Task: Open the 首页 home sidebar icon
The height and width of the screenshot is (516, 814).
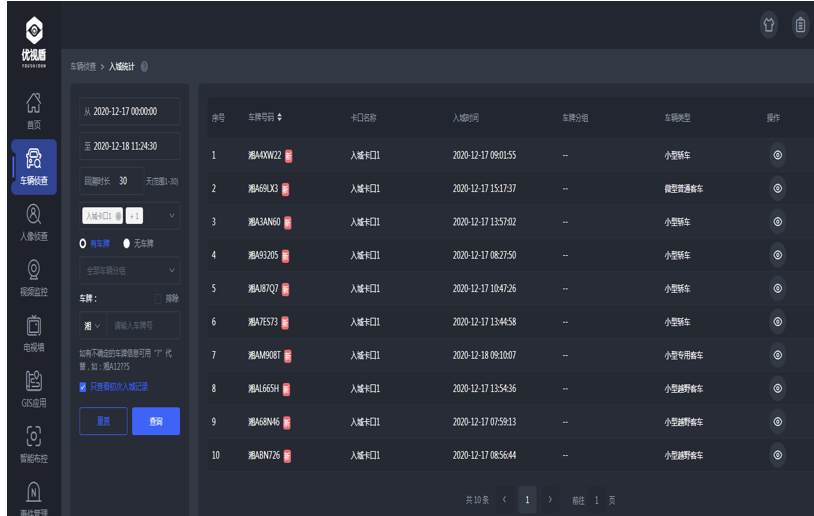Action: click(x=34, y=111)
